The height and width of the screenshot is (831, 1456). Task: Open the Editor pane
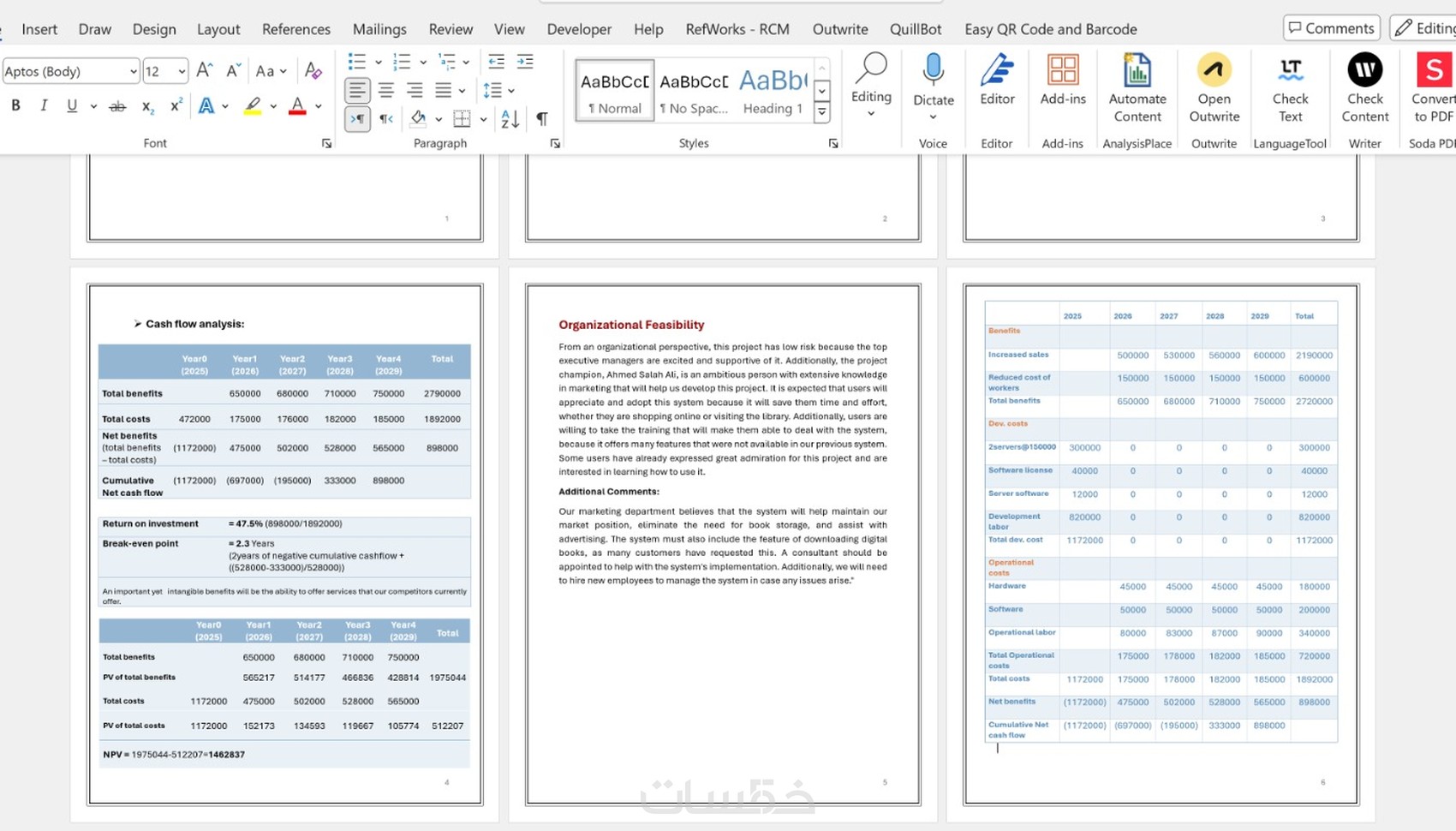point(997,81)
